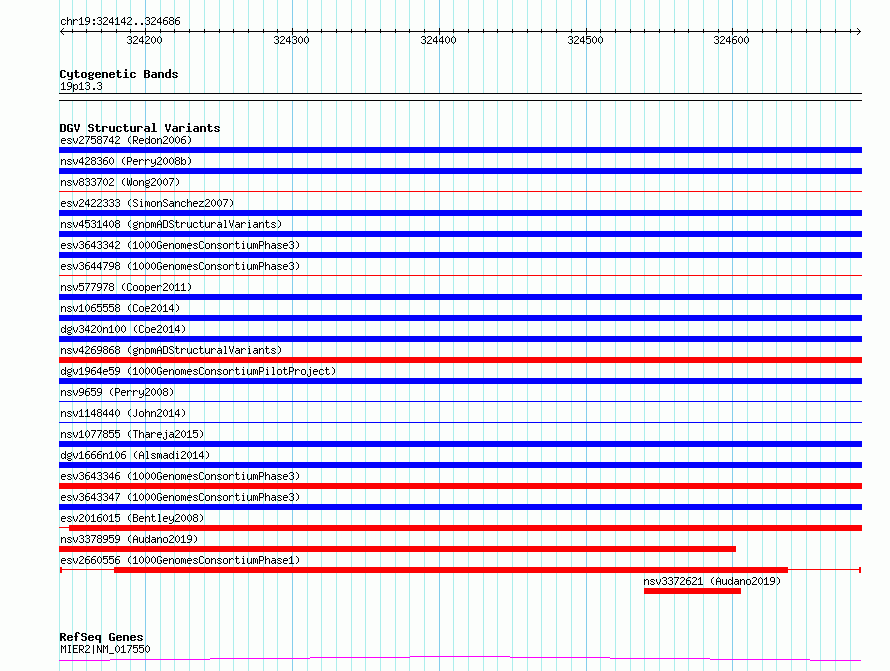Click nsv3378959 (Audano2019) variant label
Image resolution: width=890 pixels, height=671 pixels.
click(129, 539)
